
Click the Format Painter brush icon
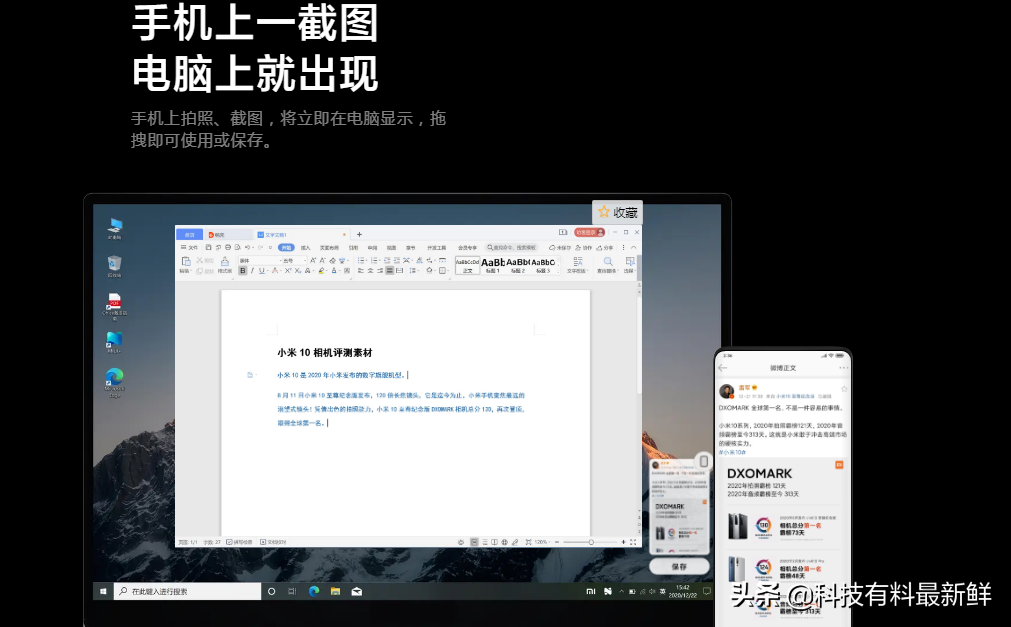coord(225,262)
